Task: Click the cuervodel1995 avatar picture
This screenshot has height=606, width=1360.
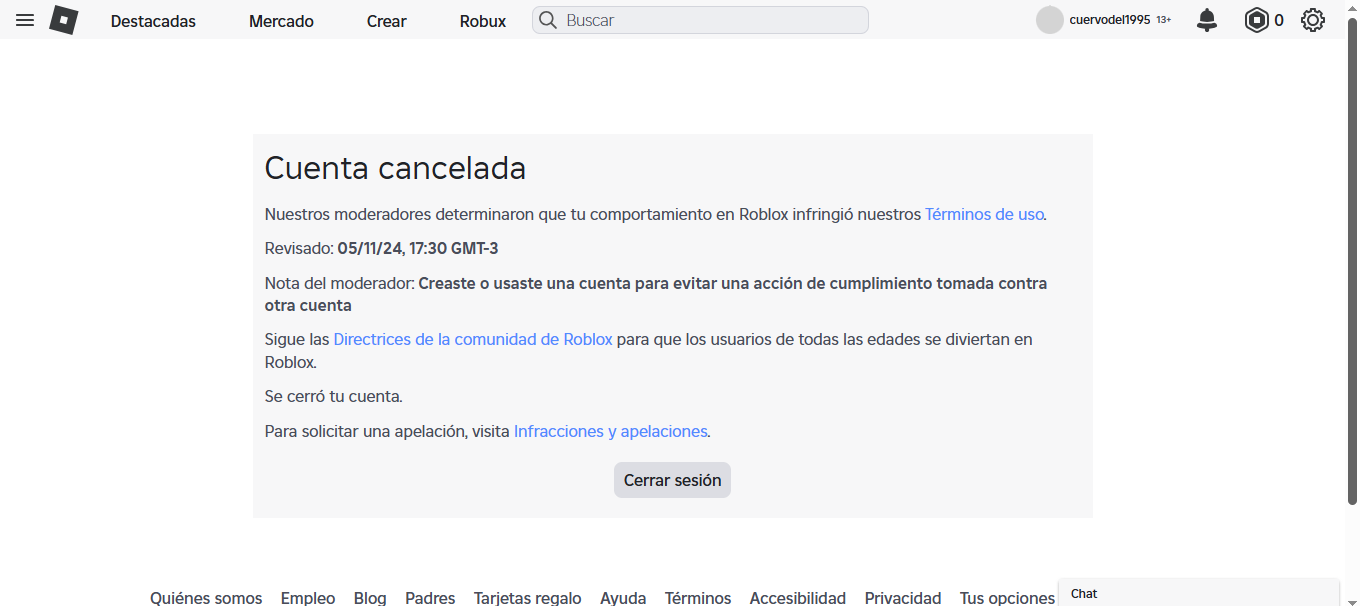Action: point(1050,20)
